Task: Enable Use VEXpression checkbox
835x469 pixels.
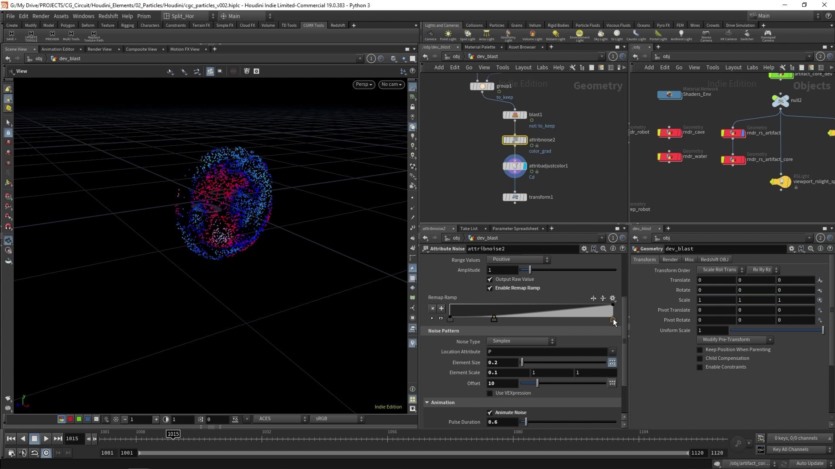Action: [490, 393]
